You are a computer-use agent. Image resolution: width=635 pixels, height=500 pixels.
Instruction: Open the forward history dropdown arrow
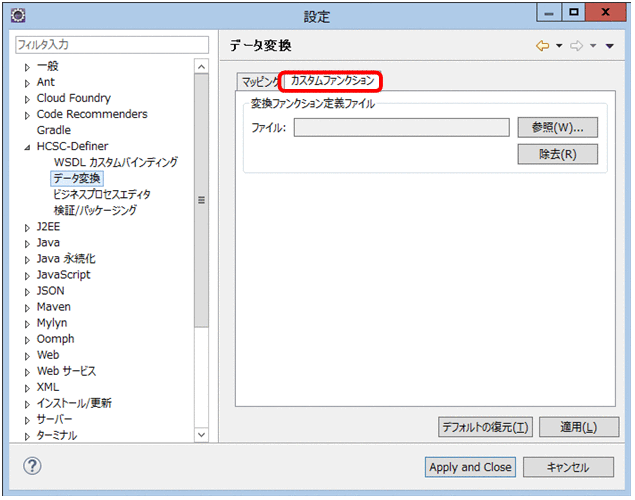(x=593, y=46)
